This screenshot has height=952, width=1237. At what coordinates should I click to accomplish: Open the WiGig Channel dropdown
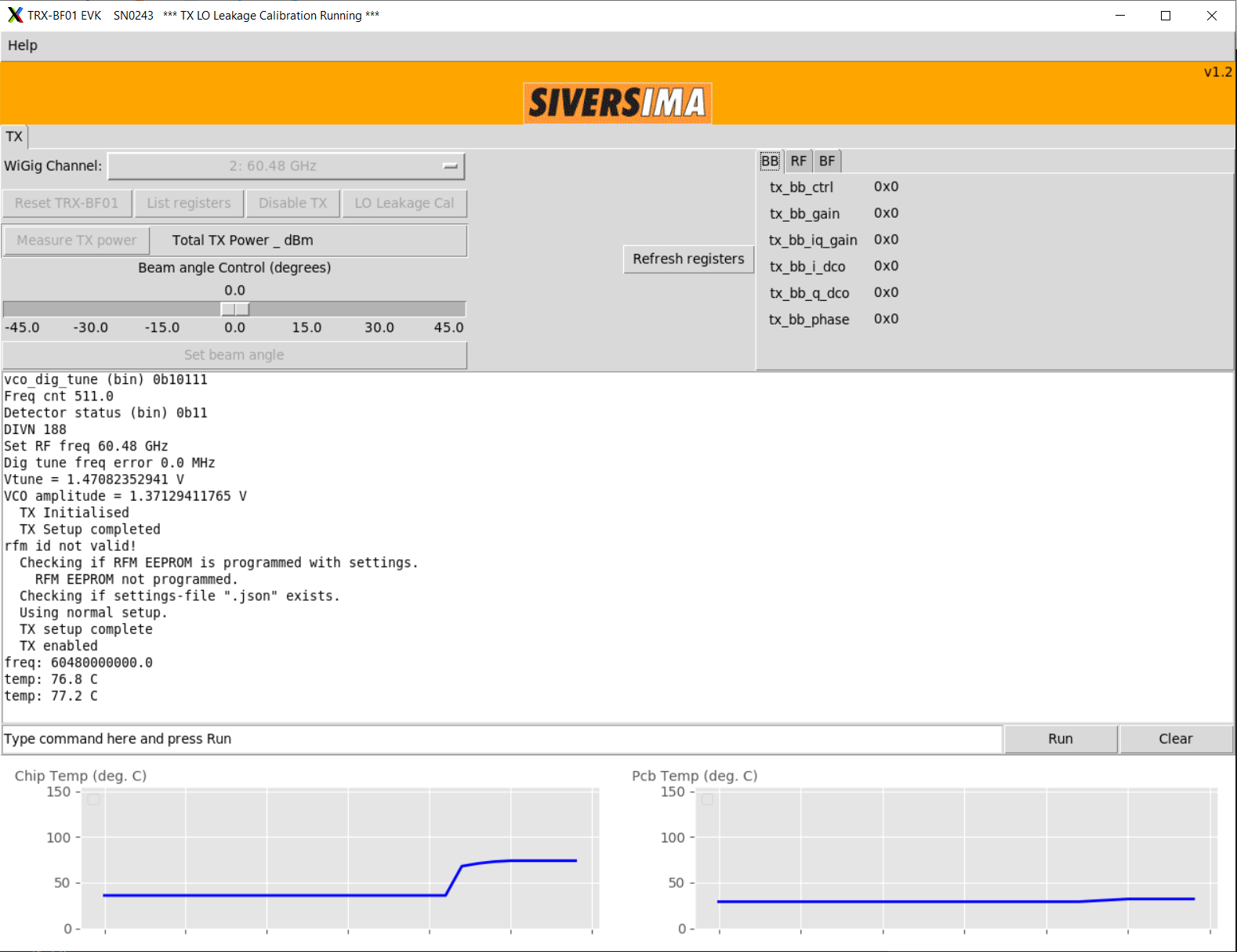286,166
